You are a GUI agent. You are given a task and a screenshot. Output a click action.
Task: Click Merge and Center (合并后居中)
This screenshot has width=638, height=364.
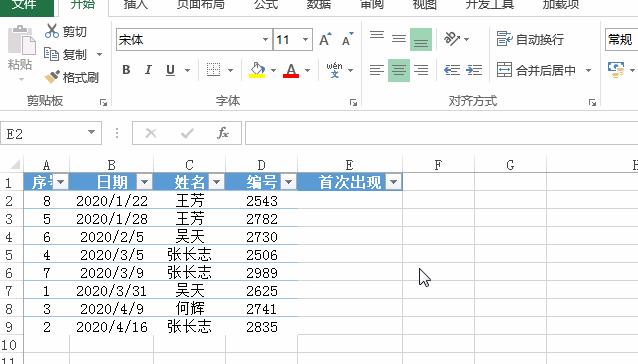pyautogui.click(x=536, y=70)
